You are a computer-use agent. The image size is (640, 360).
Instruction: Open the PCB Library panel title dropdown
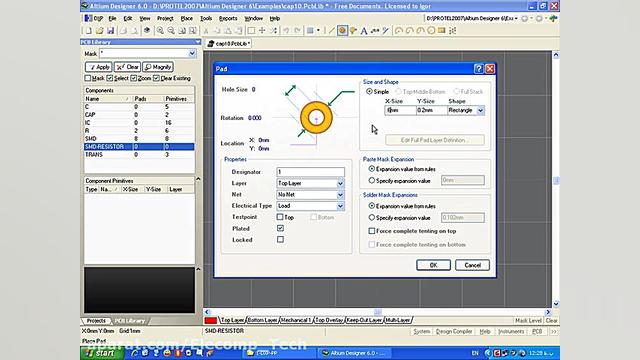tap(198, 42)
